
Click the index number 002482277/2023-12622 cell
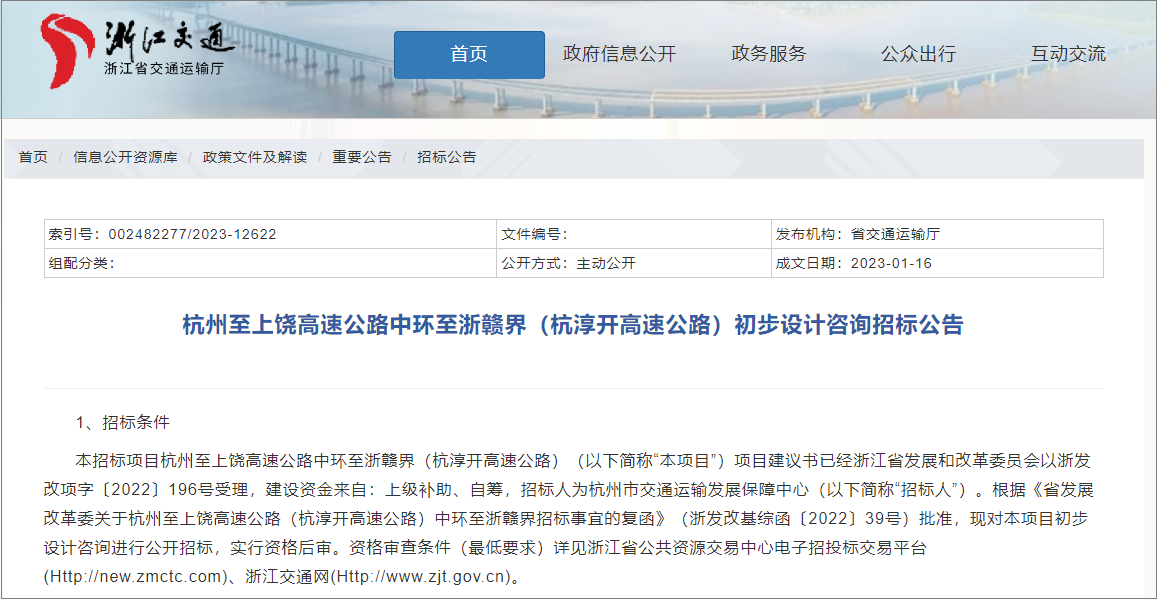point(163,234)
